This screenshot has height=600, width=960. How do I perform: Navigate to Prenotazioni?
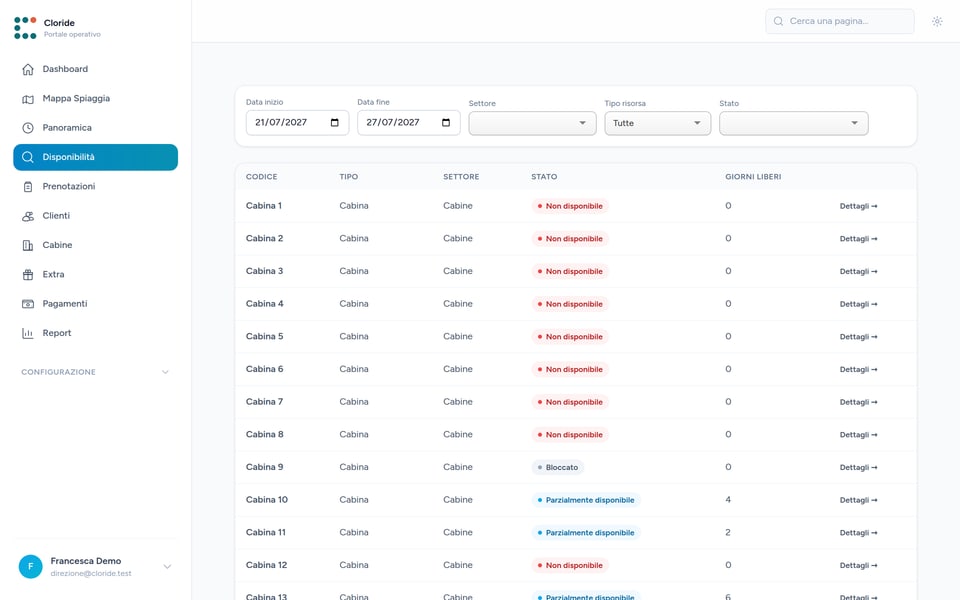[96, 187]
